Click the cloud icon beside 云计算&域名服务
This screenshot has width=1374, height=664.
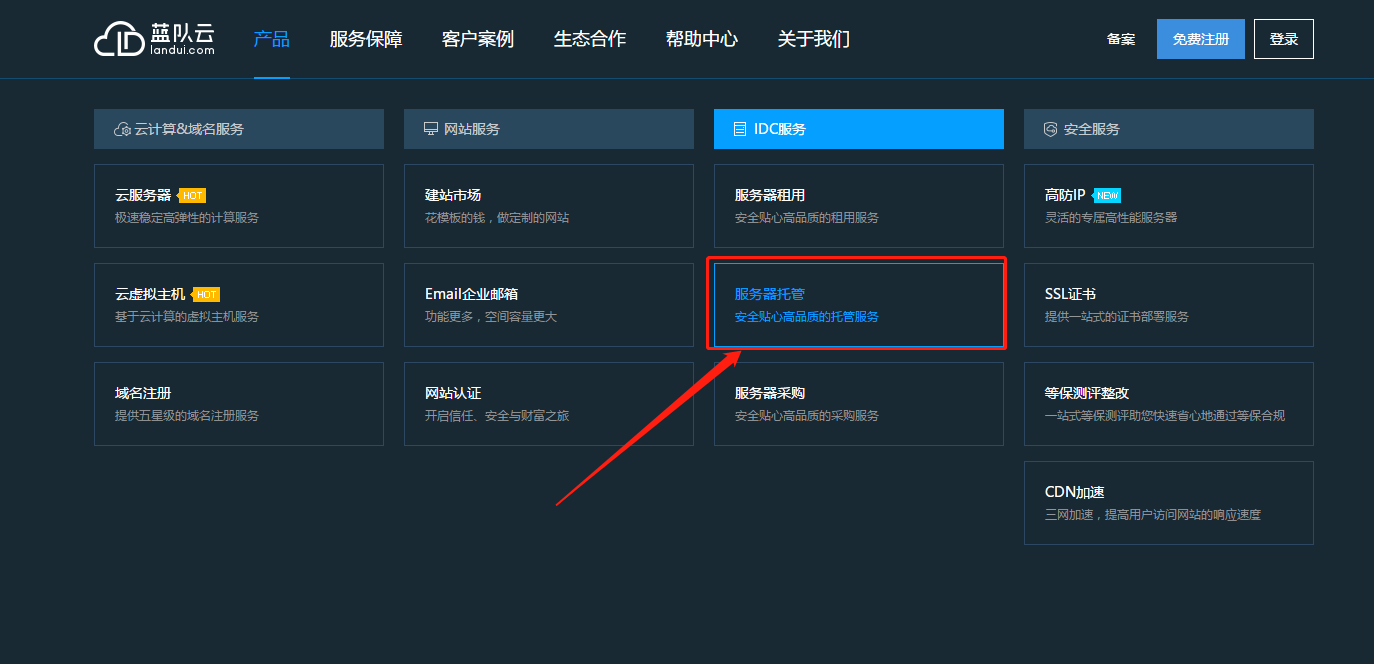pos(123,129)
